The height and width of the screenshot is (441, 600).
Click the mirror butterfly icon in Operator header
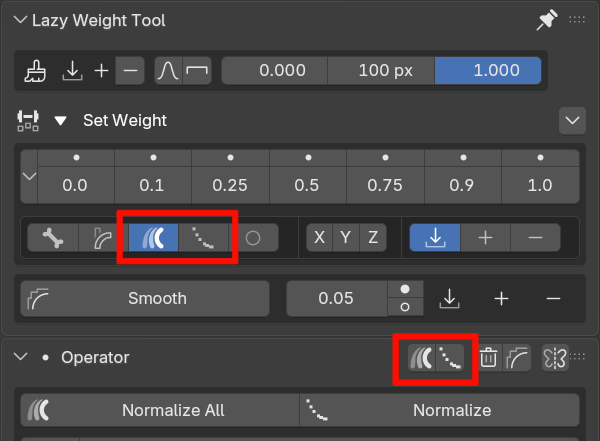pyautogui.click(x=554, y=356)
